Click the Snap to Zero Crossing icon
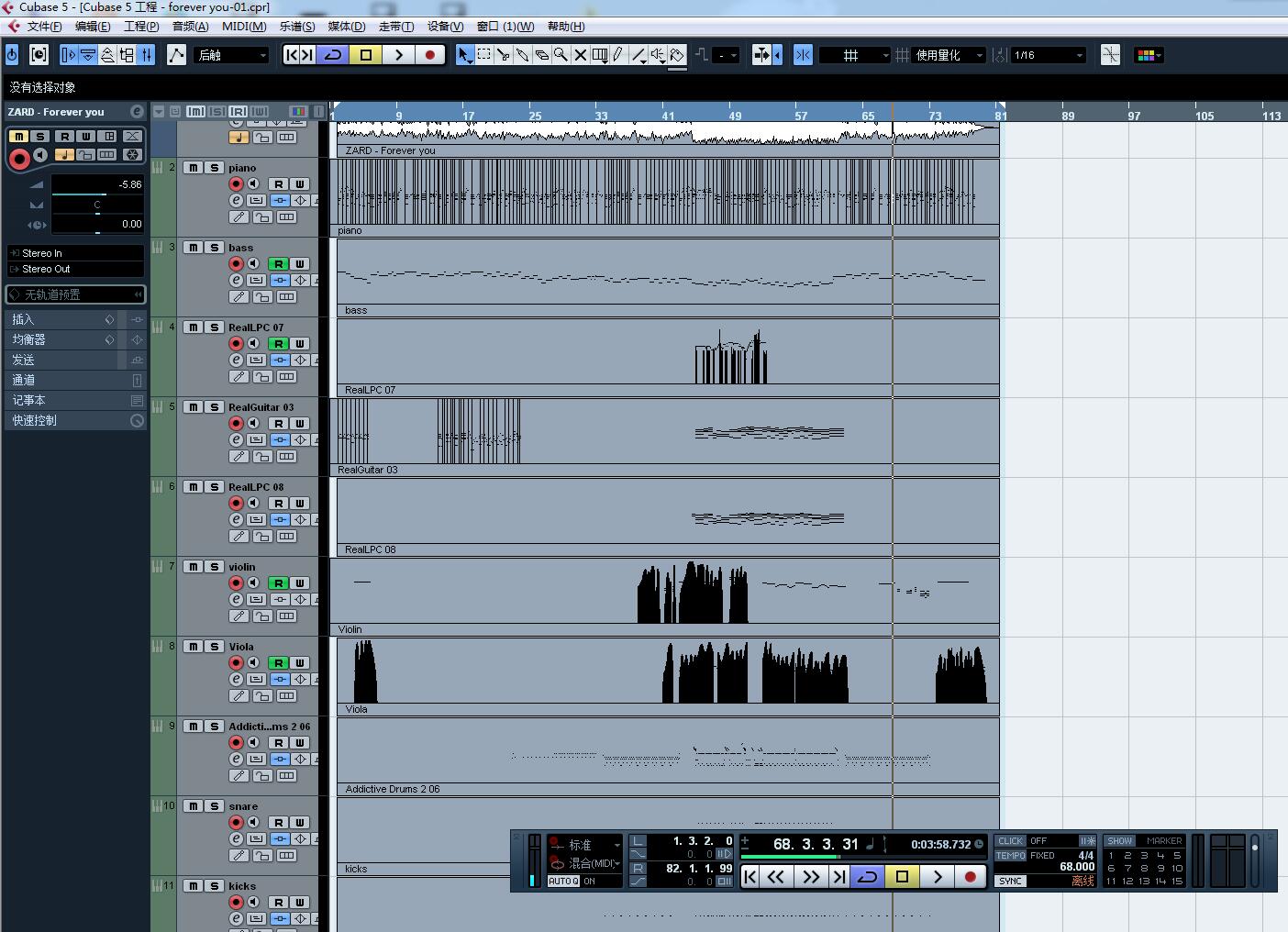The image size is (1288, 932). pyautogui.click(x=1110, y=55)
